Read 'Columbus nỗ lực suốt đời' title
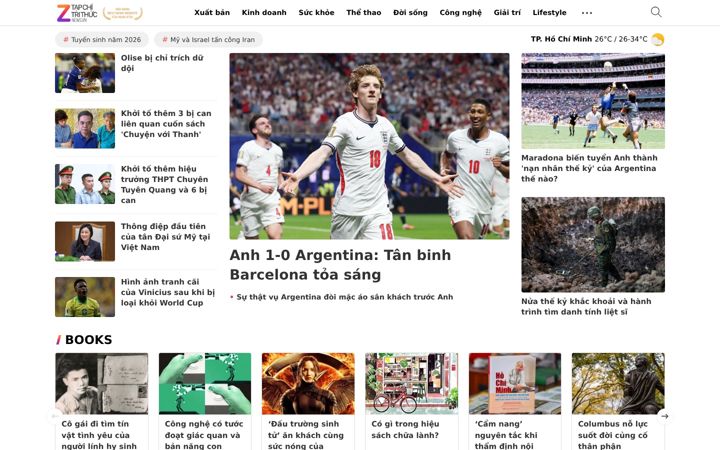This screenshot has width=720, height=450. pyautogui.click(x=613, y=434)
